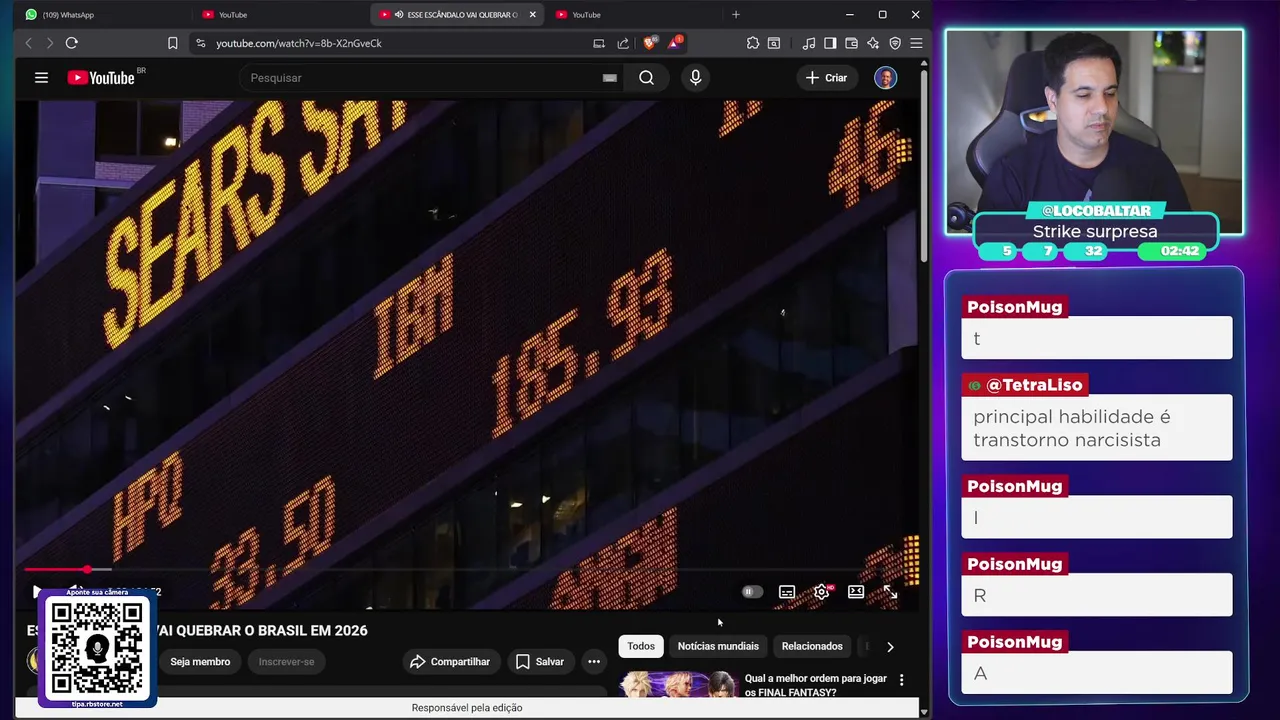Toggle subtitles/closed captions on the video
The width and height of the screenshot is (1280, 720).
click(x=787, y=592)
